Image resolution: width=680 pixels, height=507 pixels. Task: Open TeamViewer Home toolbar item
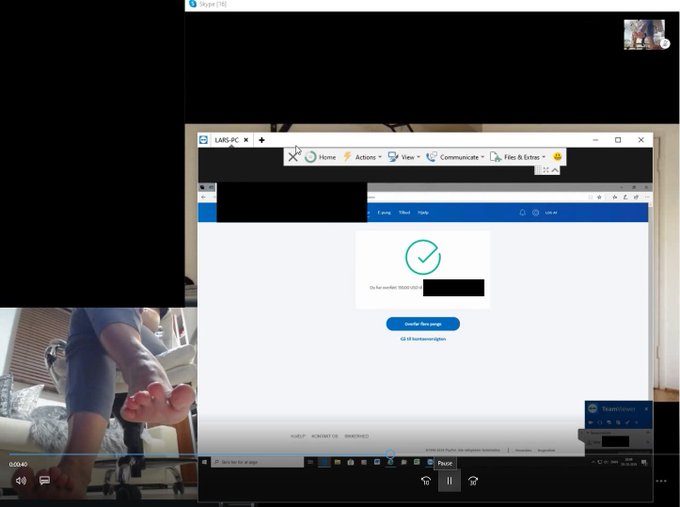[x=320, y=157]
